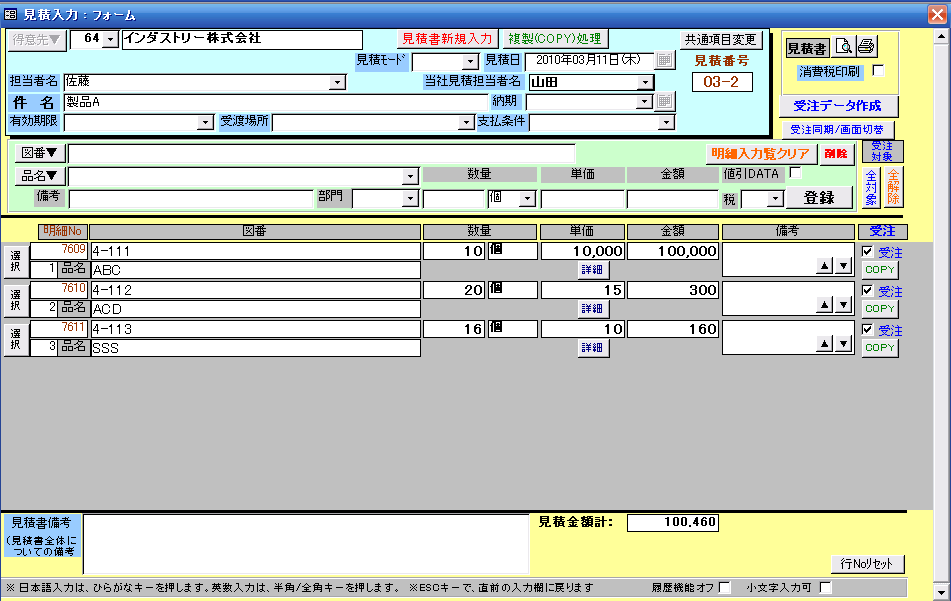
Task: Click the down arrow in row 4-112 remarks
Action: (844, 304)
